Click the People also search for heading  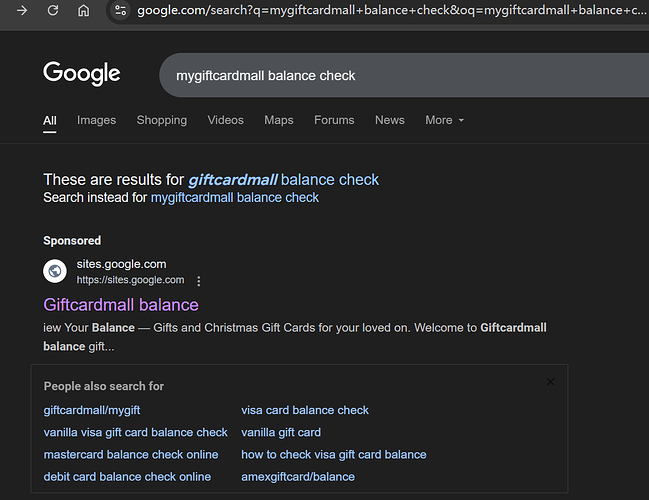pyautogui.click(x=104, y=386)
